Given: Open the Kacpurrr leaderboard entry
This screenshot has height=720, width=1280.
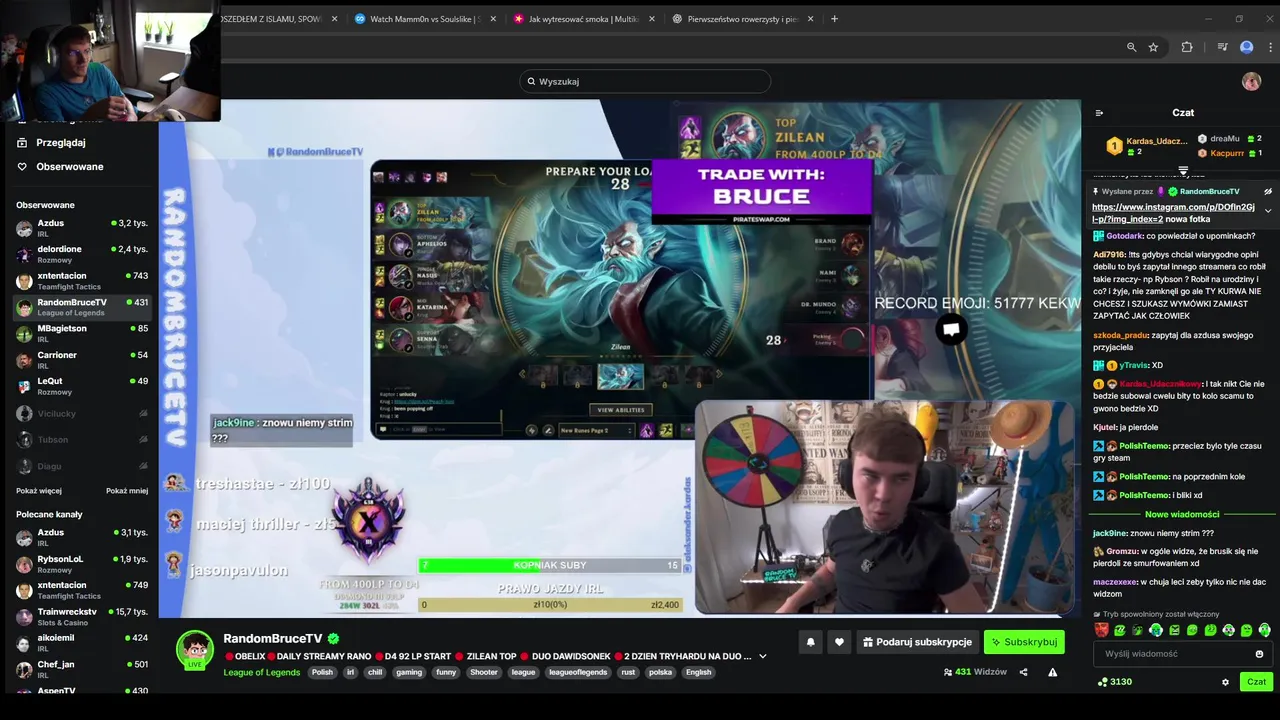Looking at the screenshot, I should [1230, 153].
